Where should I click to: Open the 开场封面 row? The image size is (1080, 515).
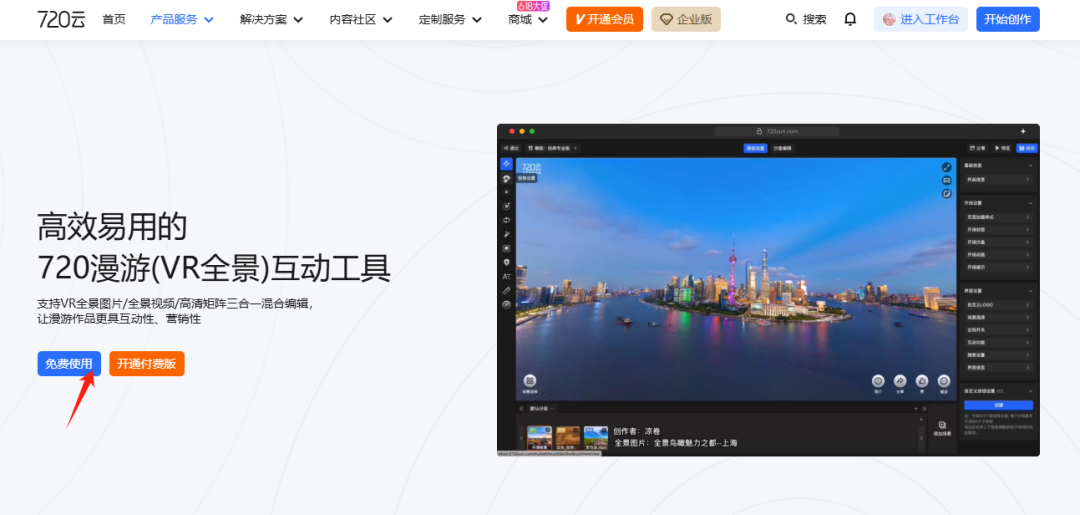click(999, 229)
